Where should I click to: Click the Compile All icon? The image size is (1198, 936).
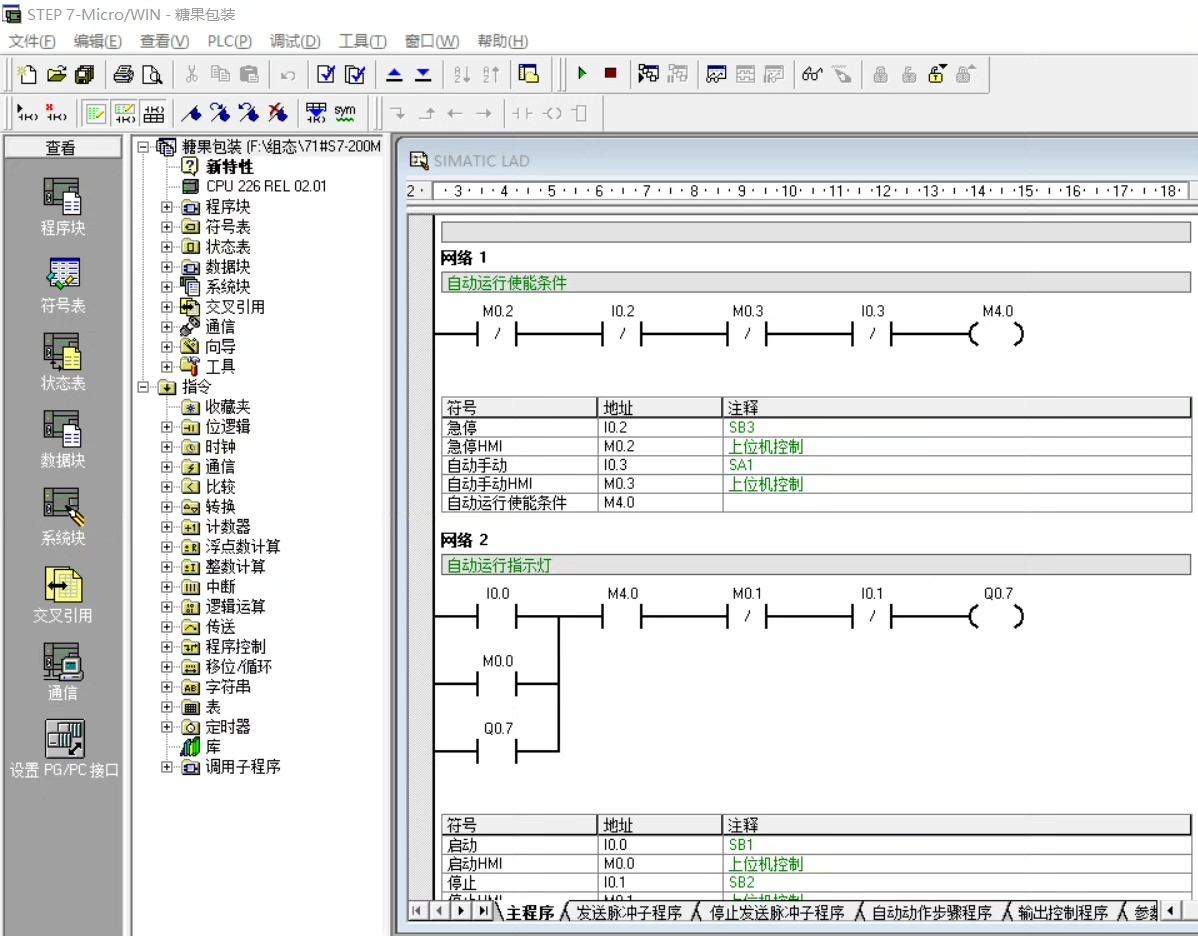[355, 74]
